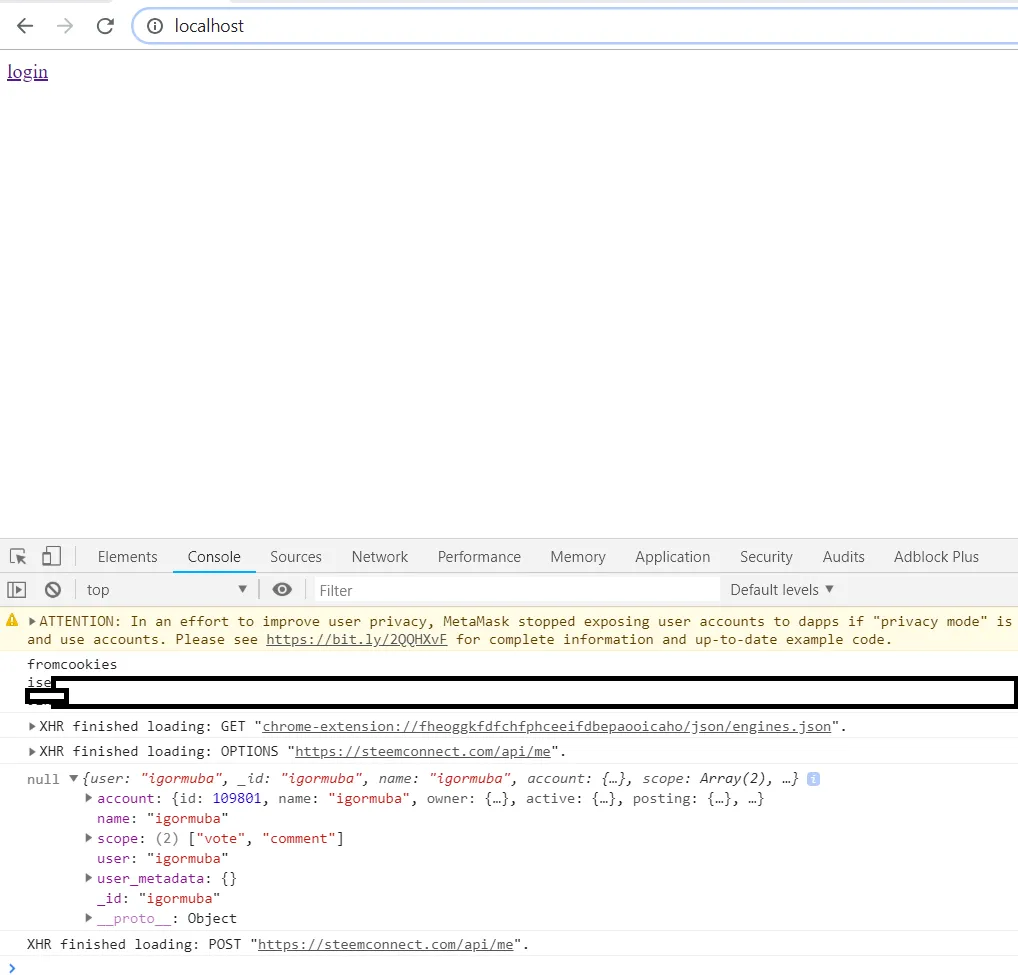Expand the ATTENTION MetaMask warning message
Viewport: 1018px width, 975px height.
click(32, 621)
